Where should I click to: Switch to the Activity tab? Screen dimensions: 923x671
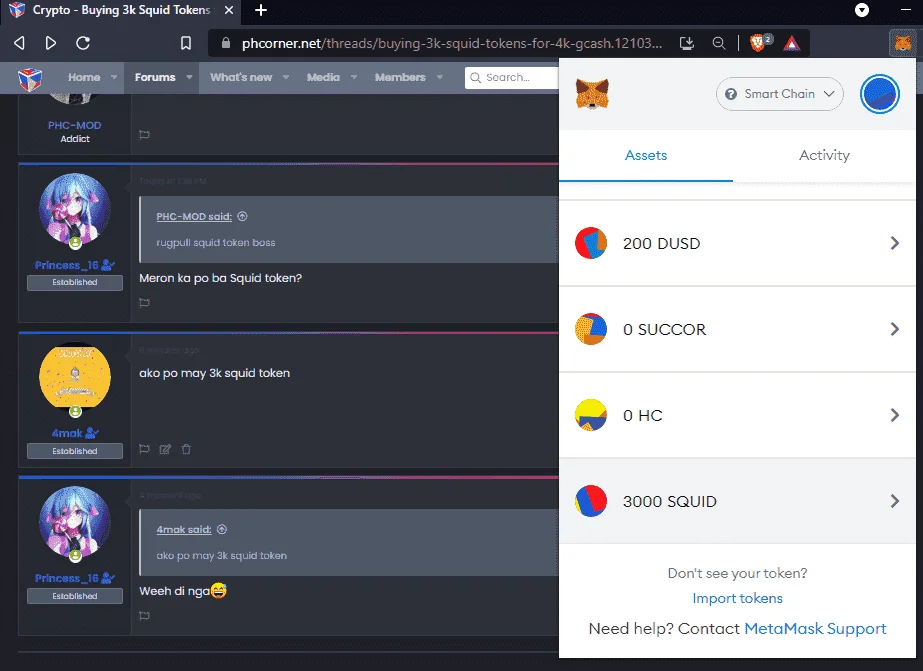[824, 155]
